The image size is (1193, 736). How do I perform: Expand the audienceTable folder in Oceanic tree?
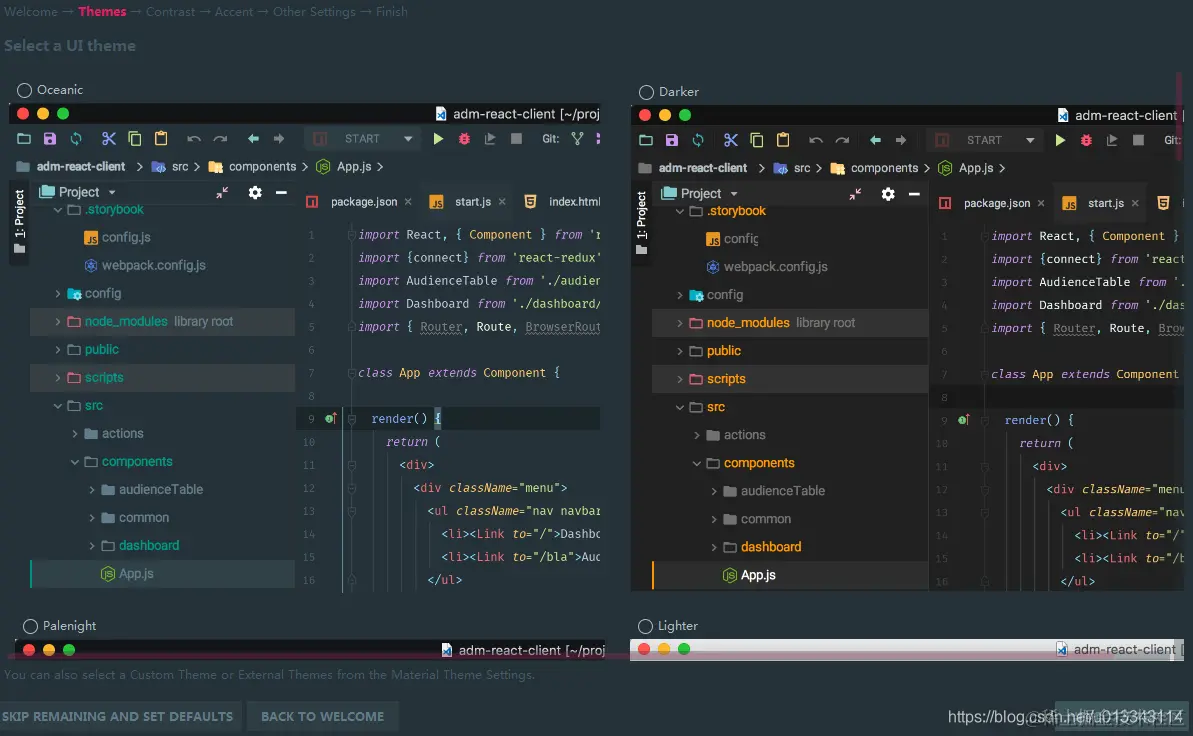(x=91, y=490)
